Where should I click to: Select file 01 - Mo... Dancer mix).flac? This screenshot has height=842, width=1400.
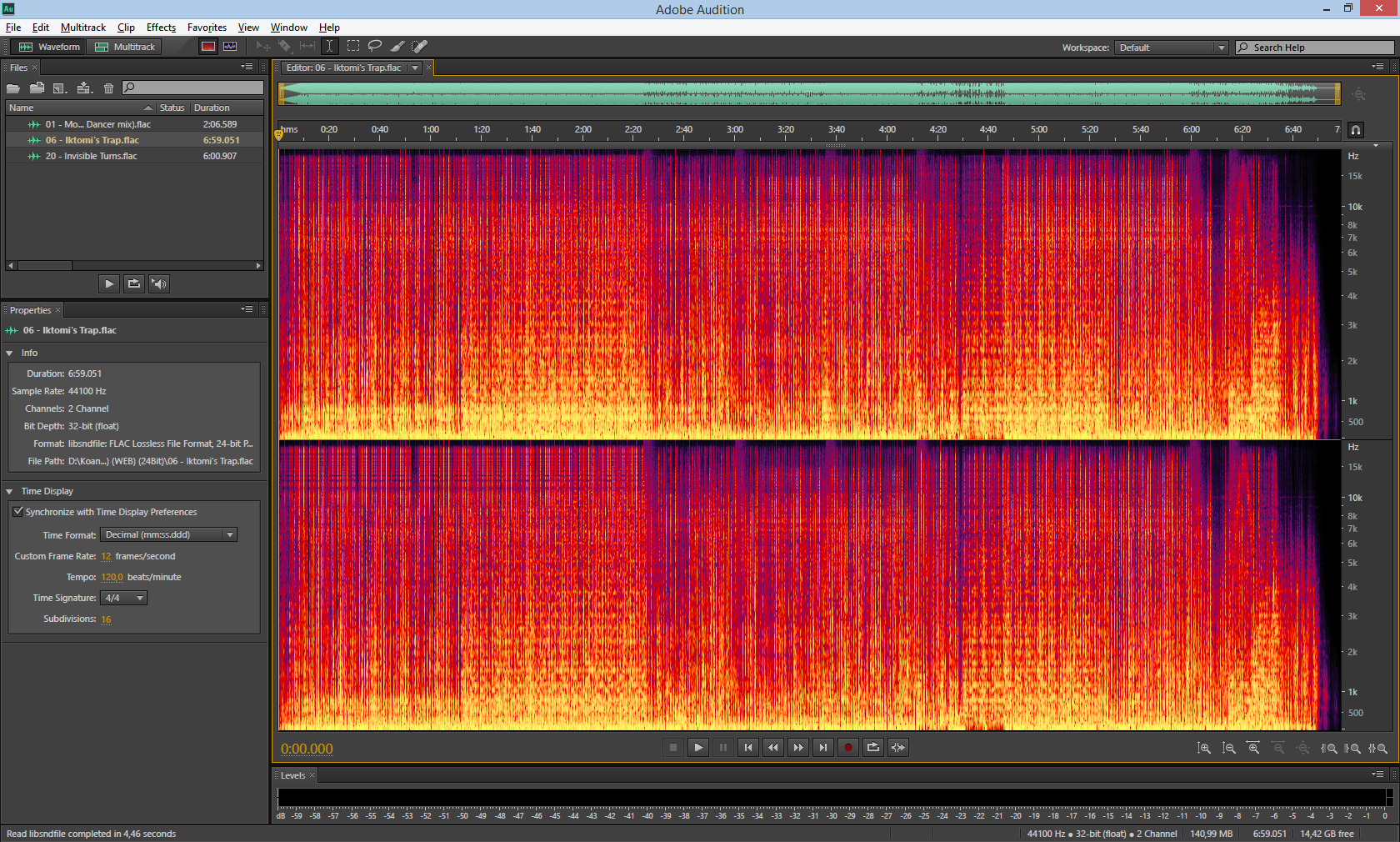[134, 124]
